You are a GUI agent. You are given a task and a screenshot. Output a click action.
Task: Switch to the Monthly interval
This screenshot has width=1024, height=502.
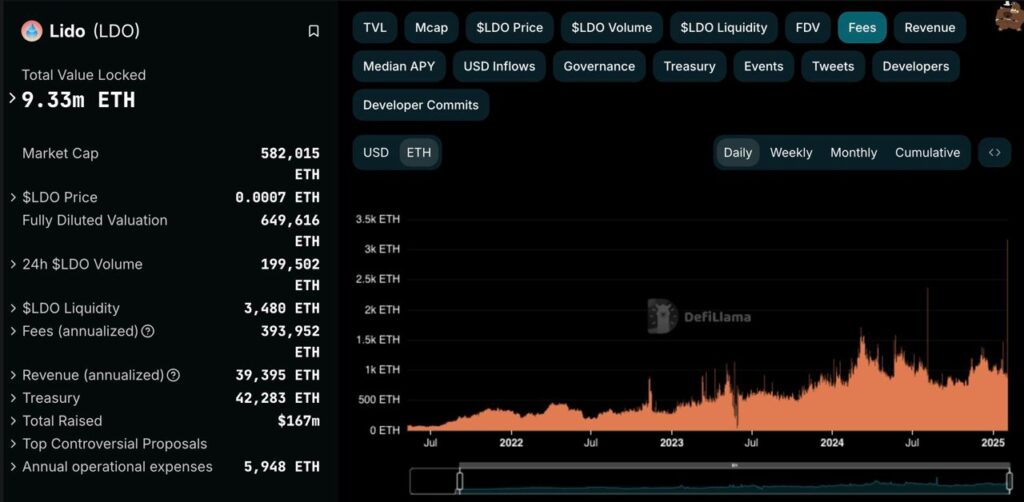(x=854, y=153)
